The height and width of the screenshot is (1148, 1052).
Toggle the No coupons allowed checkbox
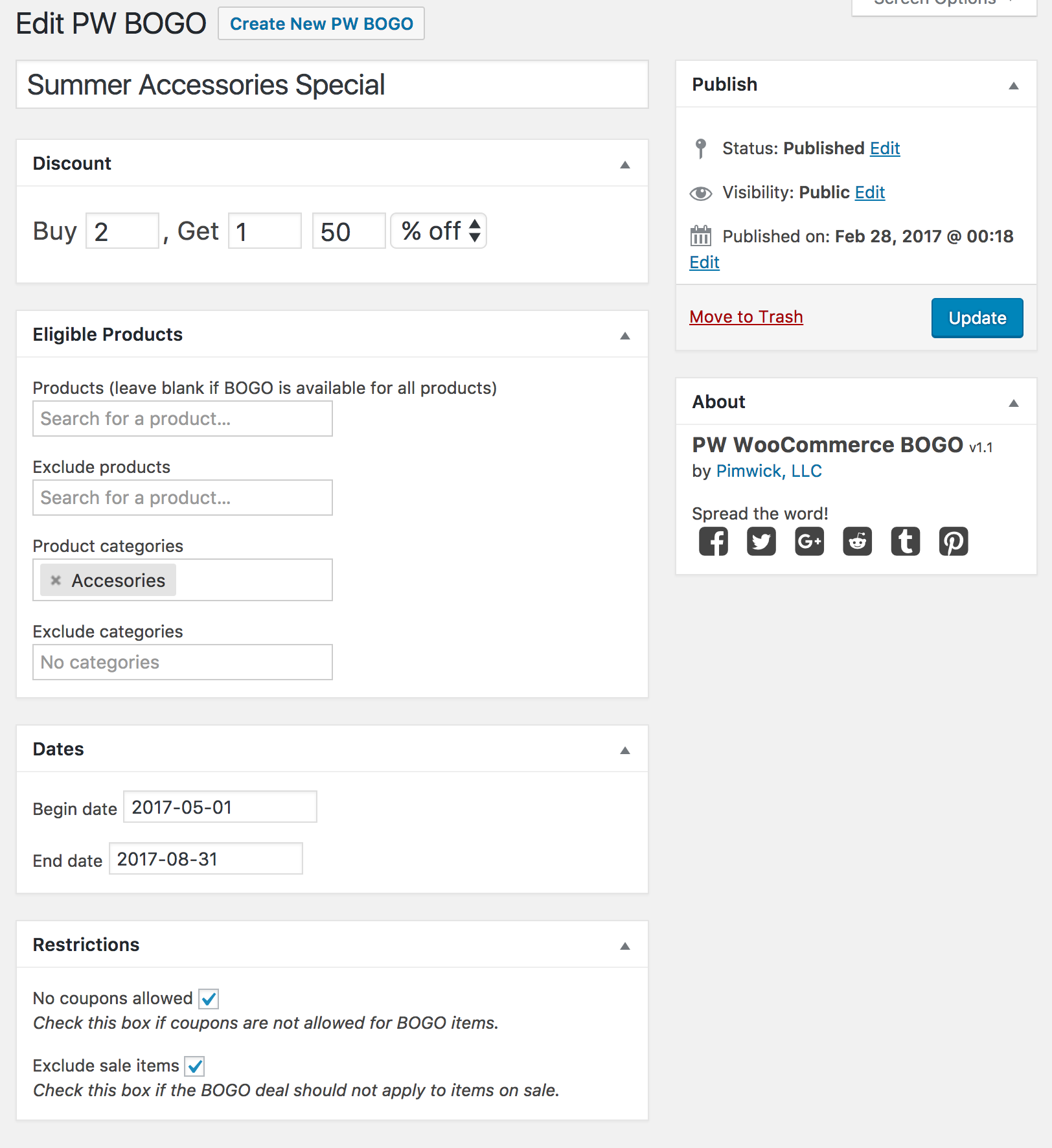pyautogui.click(x=209, y=998)
